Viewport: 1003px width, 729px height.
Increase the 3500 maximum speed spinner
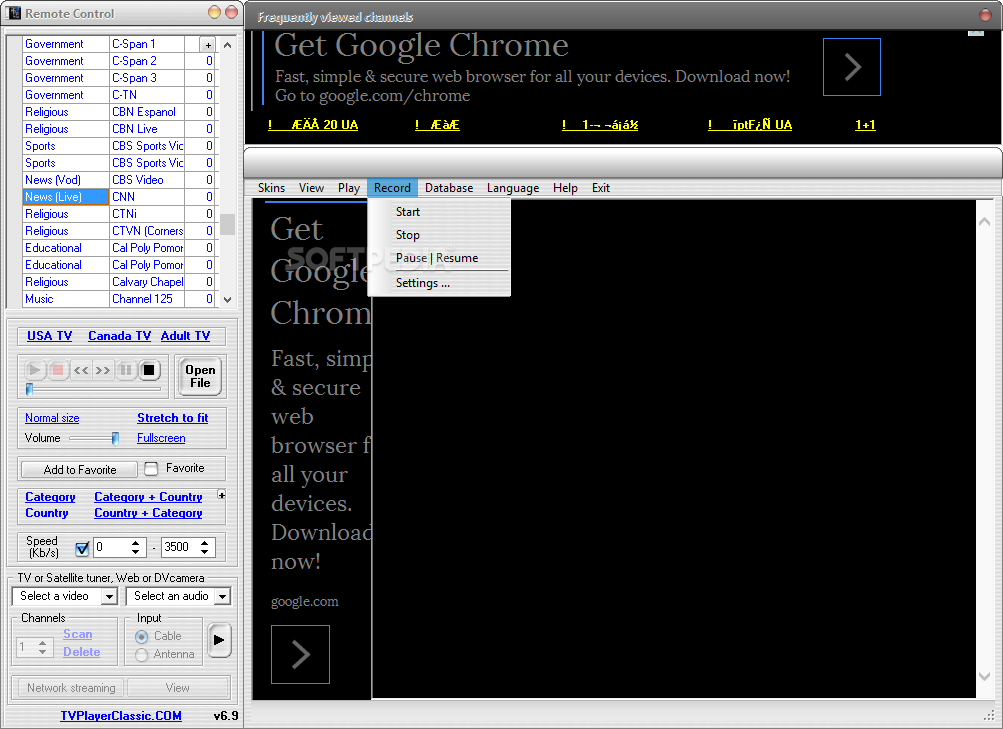click(204, 543)
